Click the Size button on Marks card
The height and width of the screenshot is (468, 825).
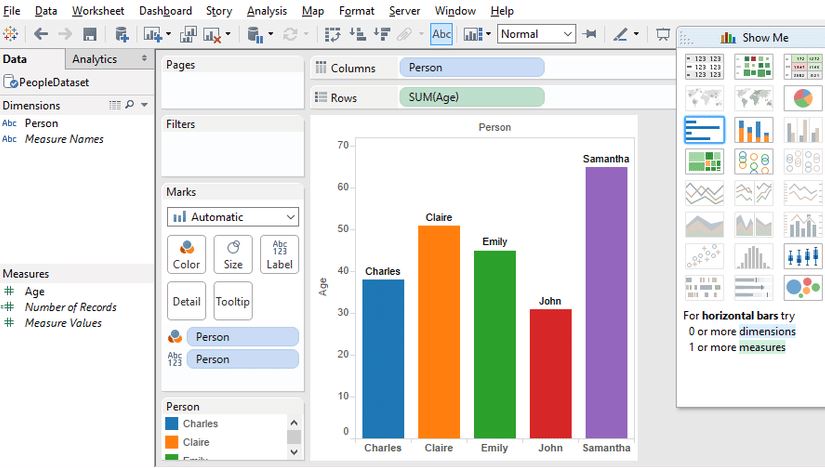233,255
